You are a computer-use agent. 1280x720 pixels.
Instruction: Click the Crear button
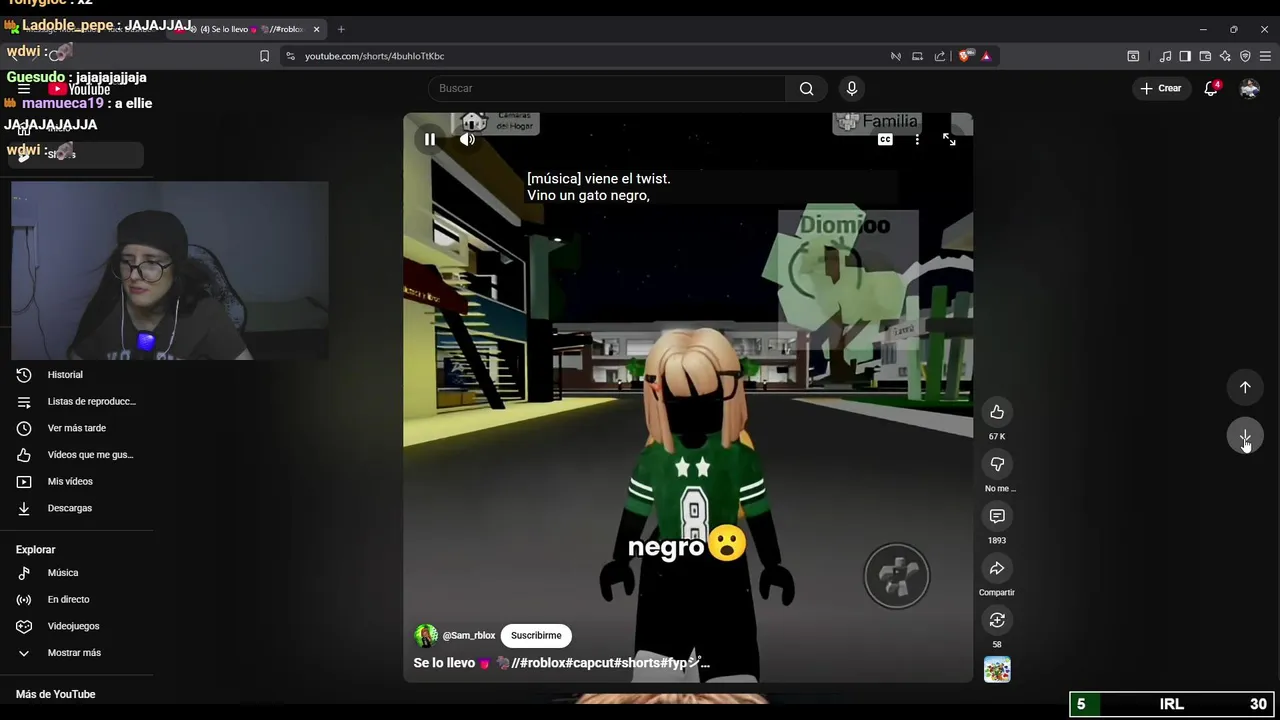1161,88
